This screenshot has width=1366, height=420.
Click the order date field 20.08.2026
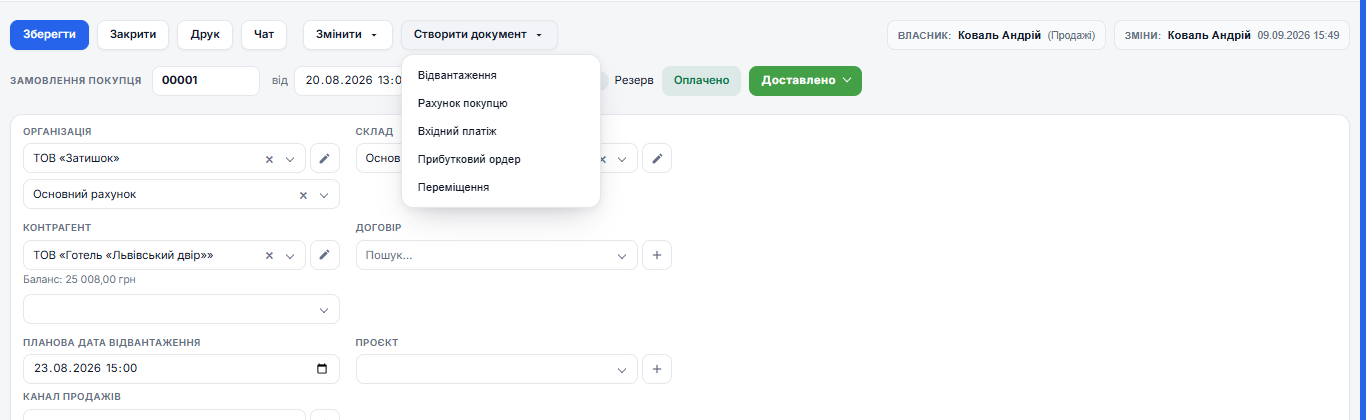pos(348,81)
